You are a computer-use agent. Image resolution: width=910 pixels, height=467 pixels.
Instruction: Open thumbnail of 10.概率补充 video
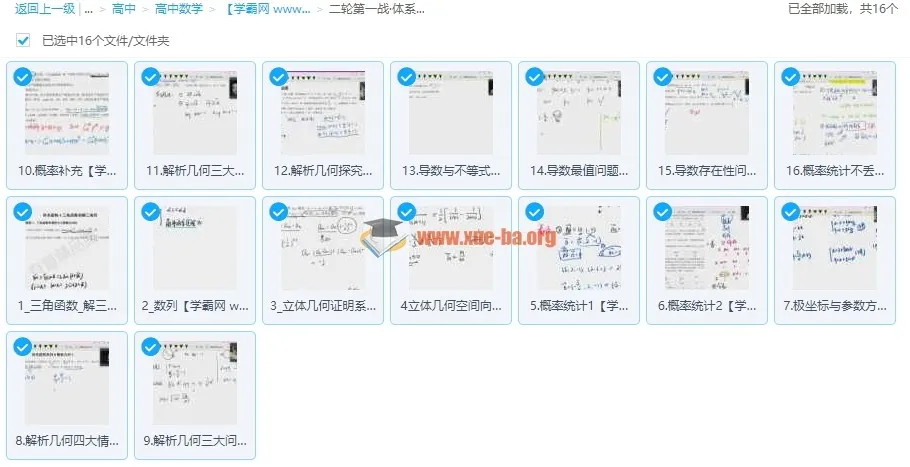(x=67, y=113)
